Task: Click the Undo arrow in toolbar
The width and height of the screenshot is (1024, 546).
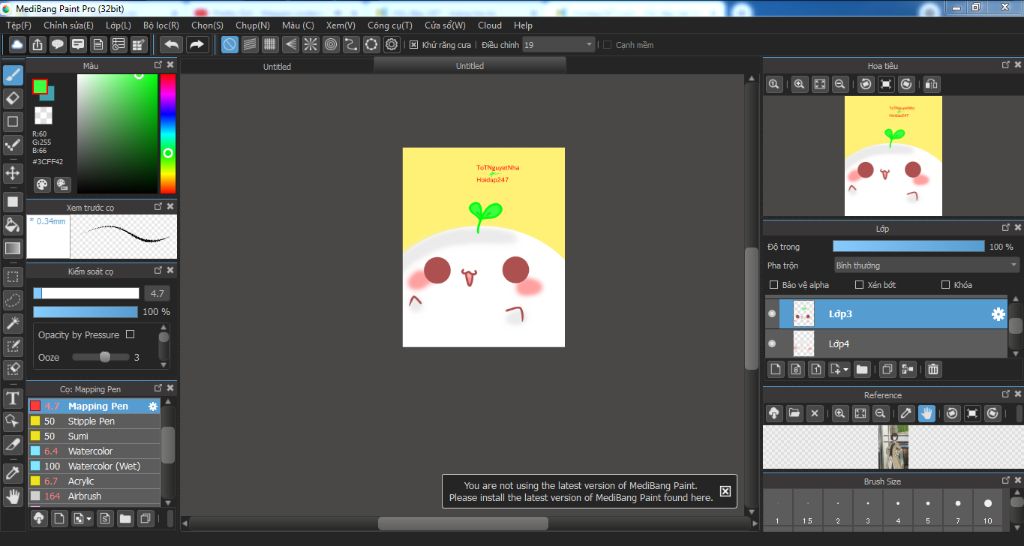Action: click(172, 44)
